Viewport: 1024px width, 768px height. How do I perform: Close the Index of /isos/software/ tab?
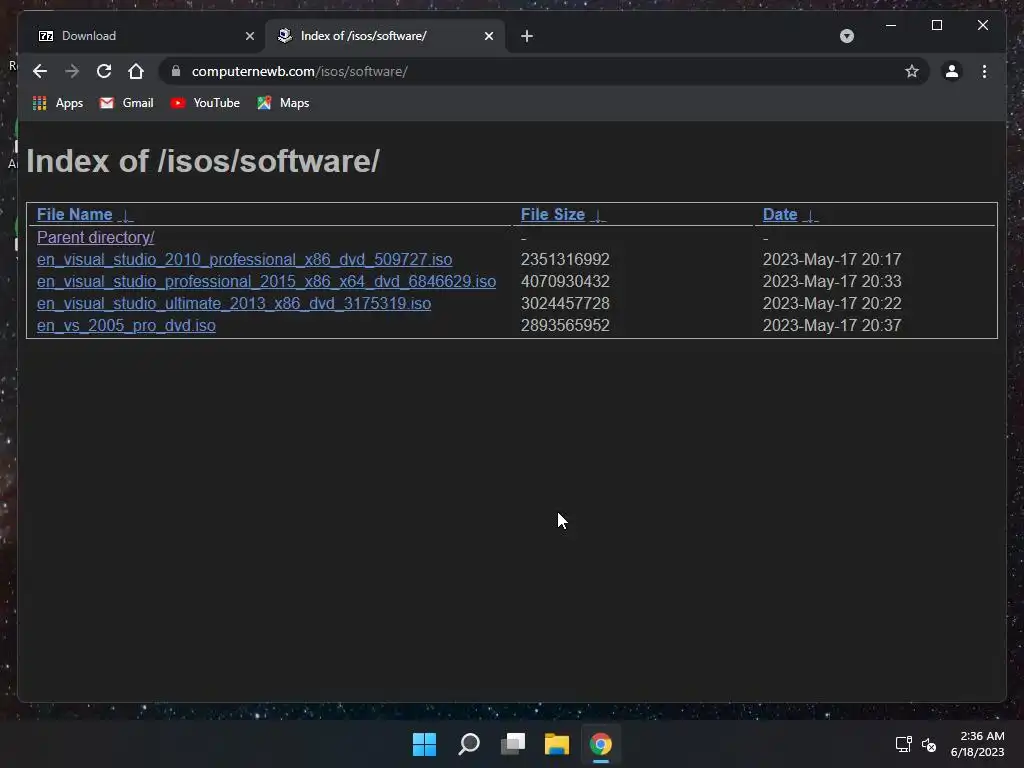click(488, 36)
